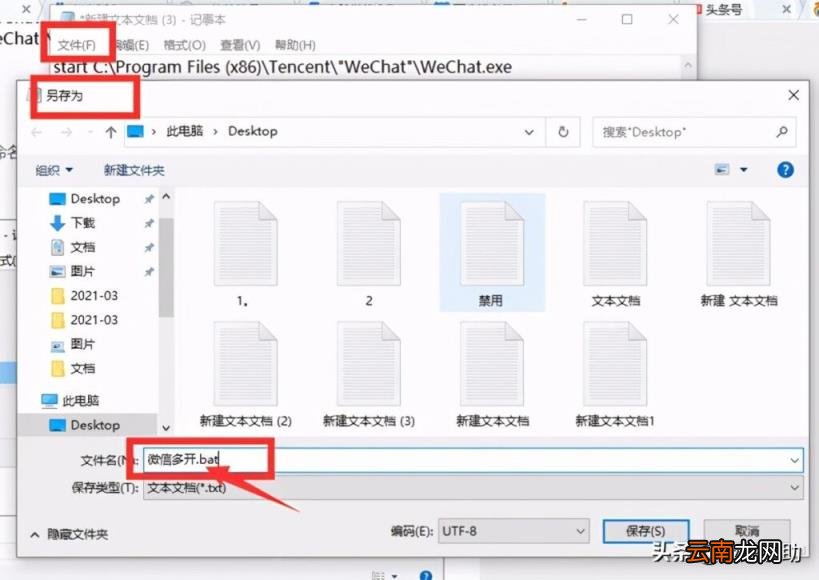
Task: Collapse folders via 隐藏文件夹
Action: click(70, 534)
